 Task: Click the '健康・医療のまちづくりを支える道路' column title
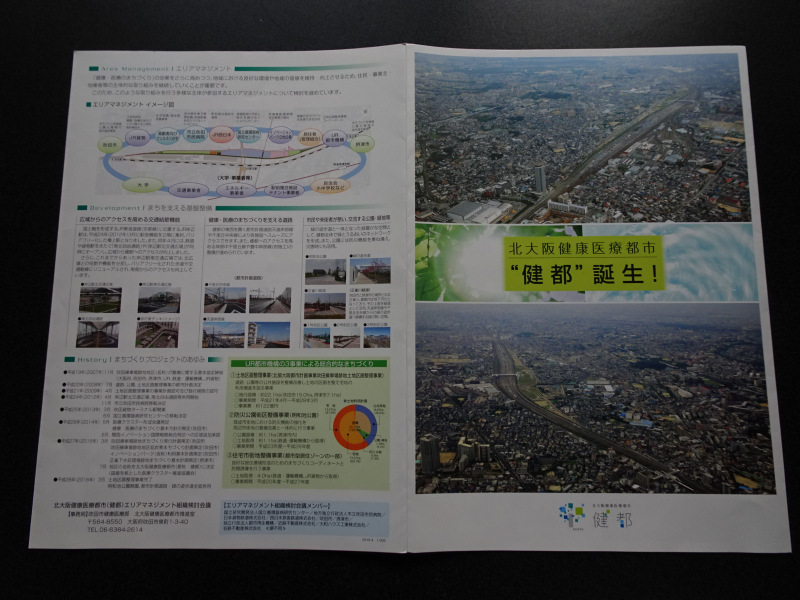(250, 220)
